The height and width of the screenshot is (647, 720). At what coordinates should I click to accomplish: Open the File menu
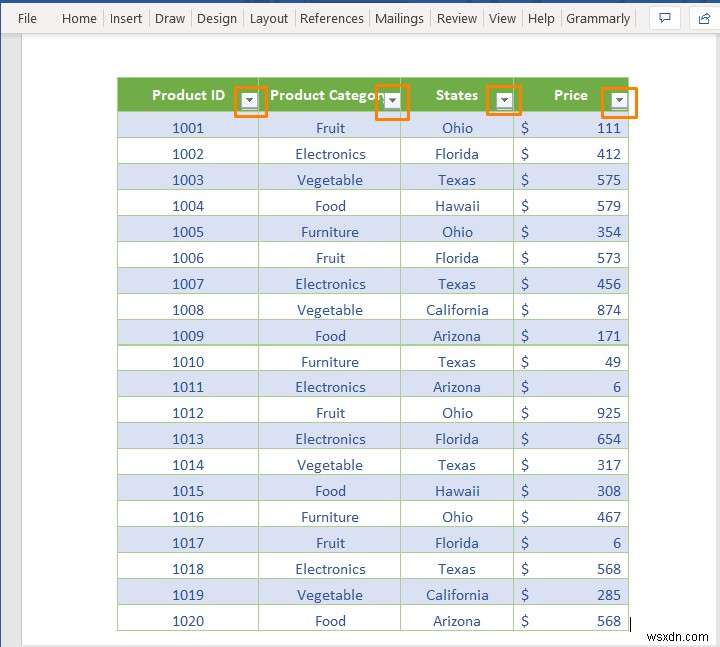pyautogui.click(x=27, y=18)
